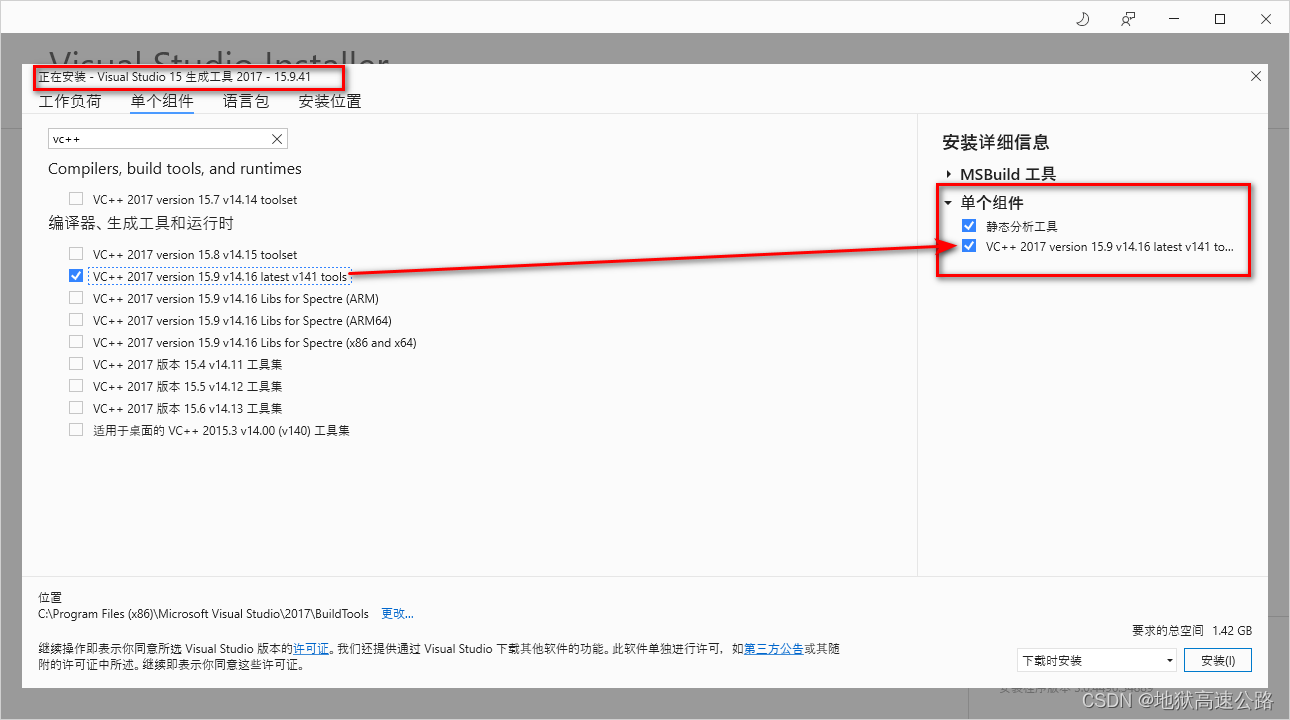Viewport: 1290px width, 720px height.
Task: Open the feedback icon in title bar
Action: [1129, 19]
